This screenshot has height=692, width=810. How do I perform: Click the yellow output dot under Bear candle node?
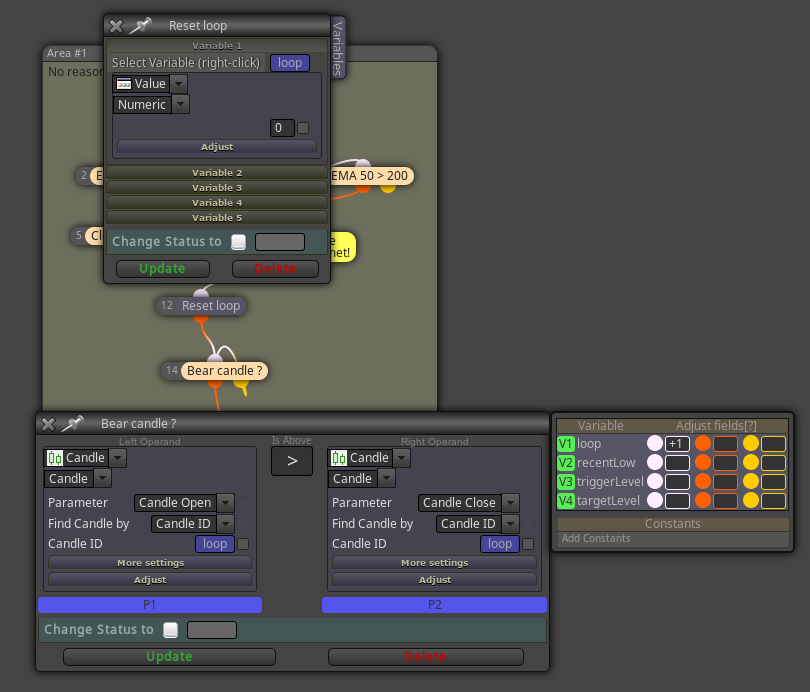pyautogui.click(x=241, y=383)
